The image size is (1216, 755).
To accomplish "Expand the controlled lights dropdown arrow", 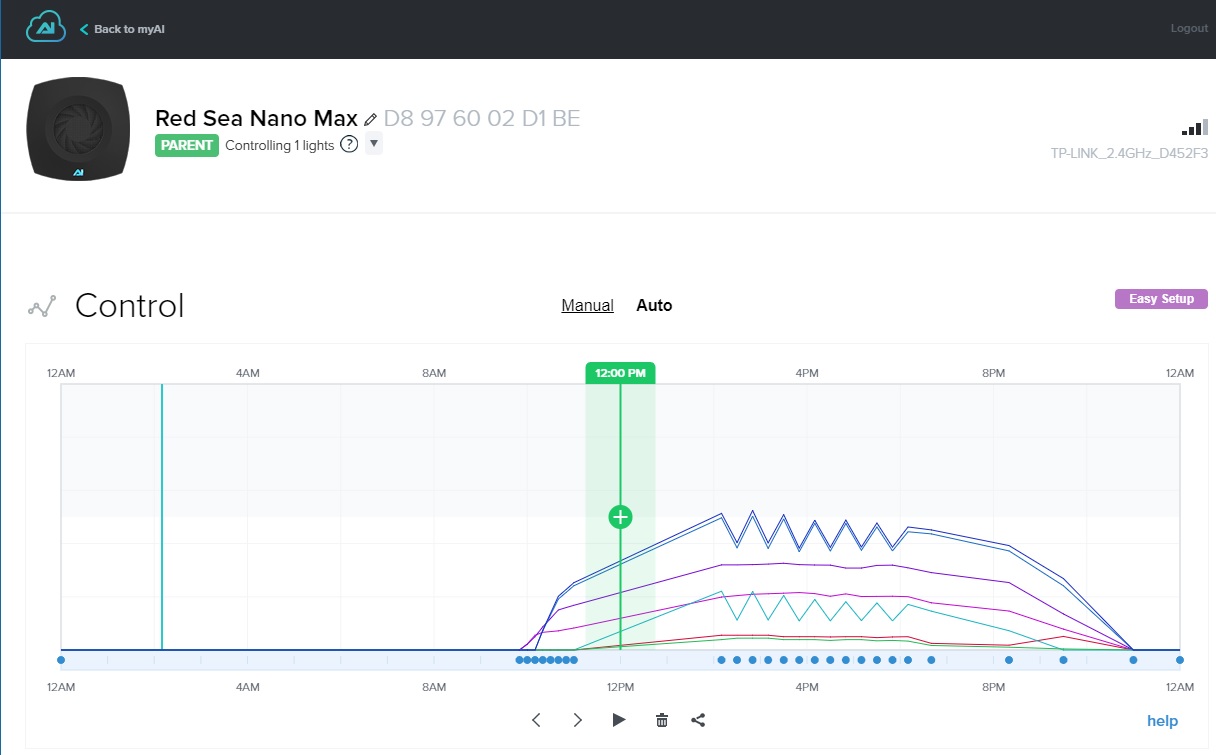I will (374, 143).
